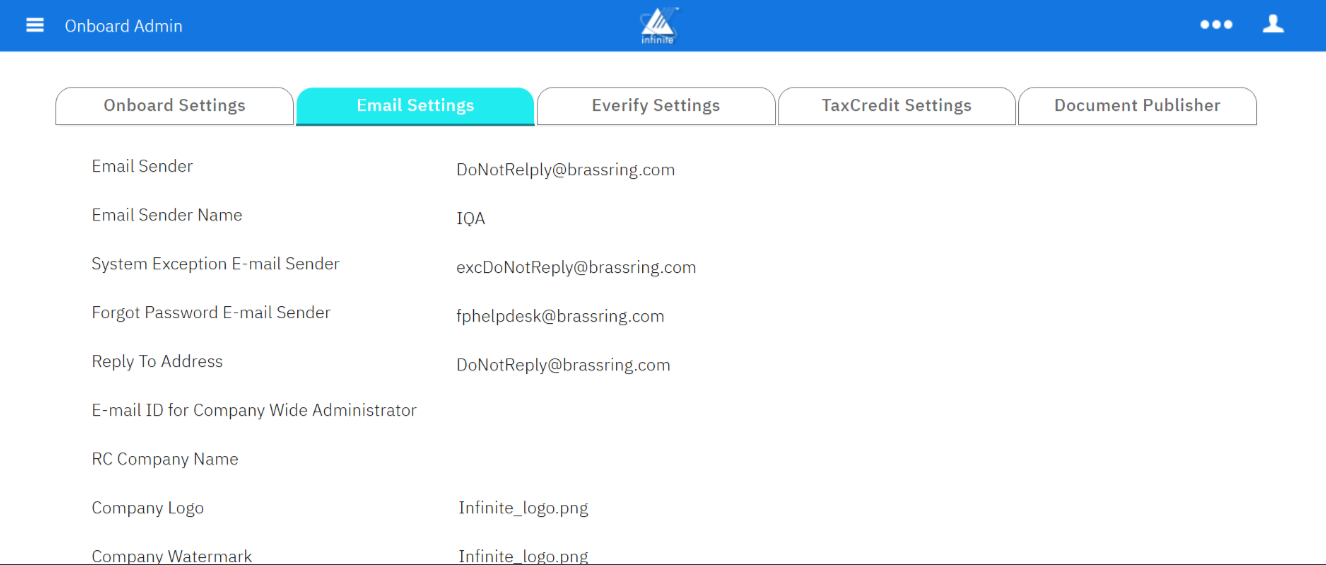This screenshot has height=565, width=1326.
Task: Click the excDoNotReply@brassring.com address
Action: [576, 268]
